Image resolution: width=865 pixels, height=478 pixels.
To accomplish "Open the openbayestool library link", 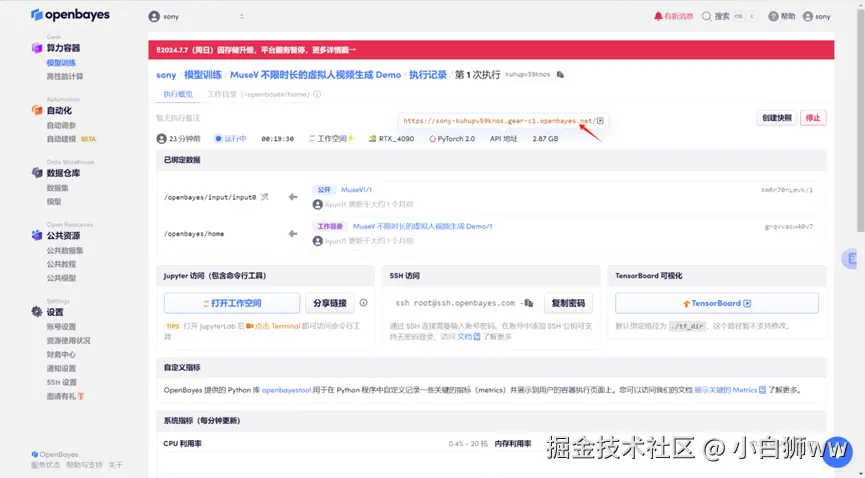I will [x=286, y=390].
